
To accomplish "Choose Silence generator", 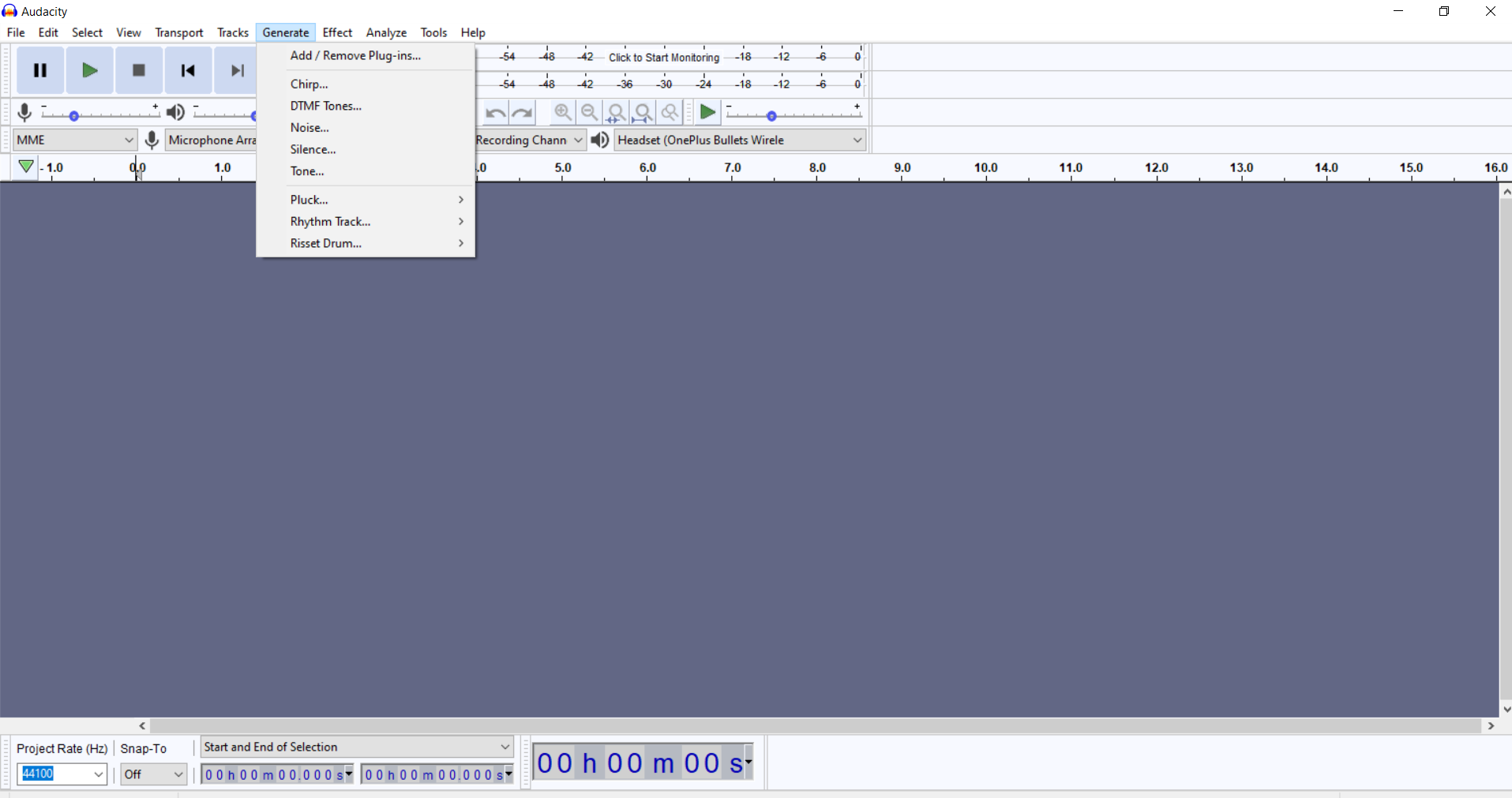I will [x=366, y=149].
